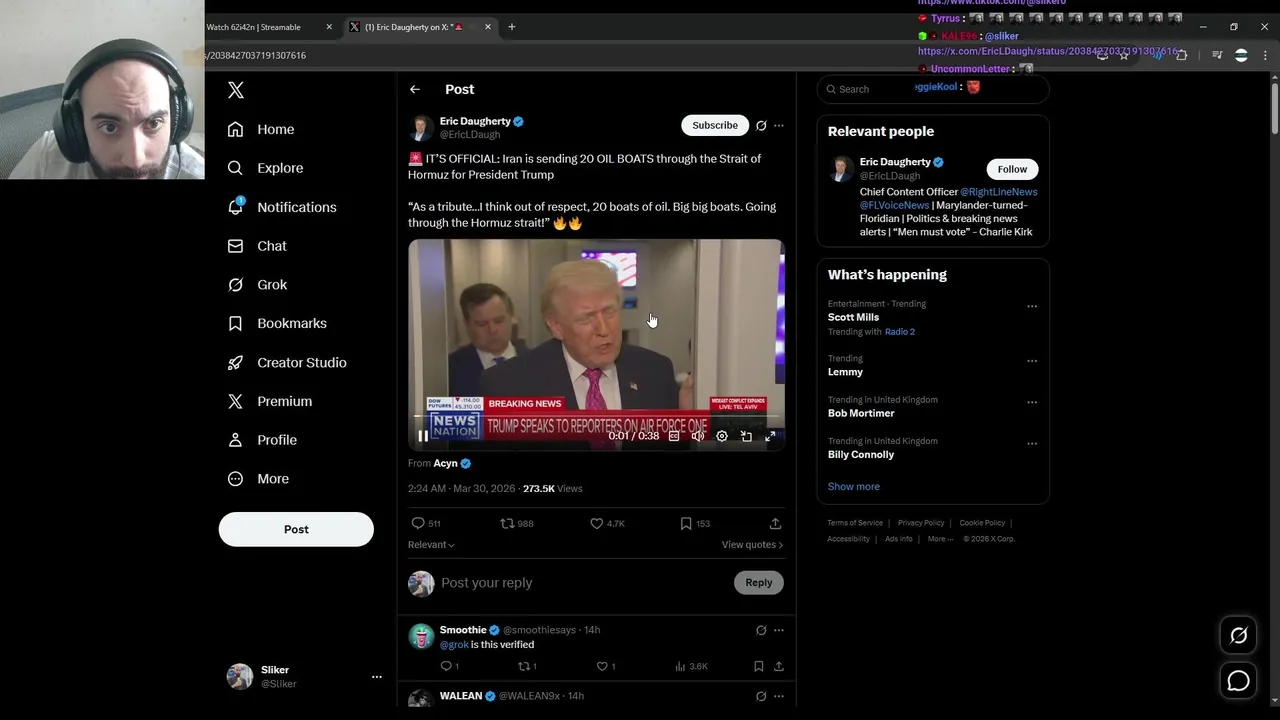The width and height of the screenshot is (1280, 720).
Task: Click the browser address bar
Action: click(x=640, y=56)
